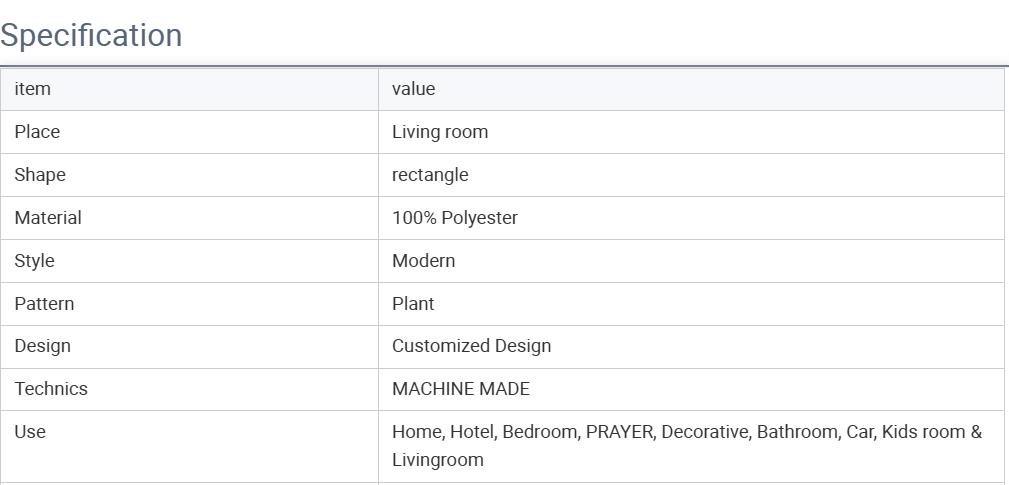Select the Style row label
Image resolution: width=1009 pixels, height=485 pixels.
(34, 261)
